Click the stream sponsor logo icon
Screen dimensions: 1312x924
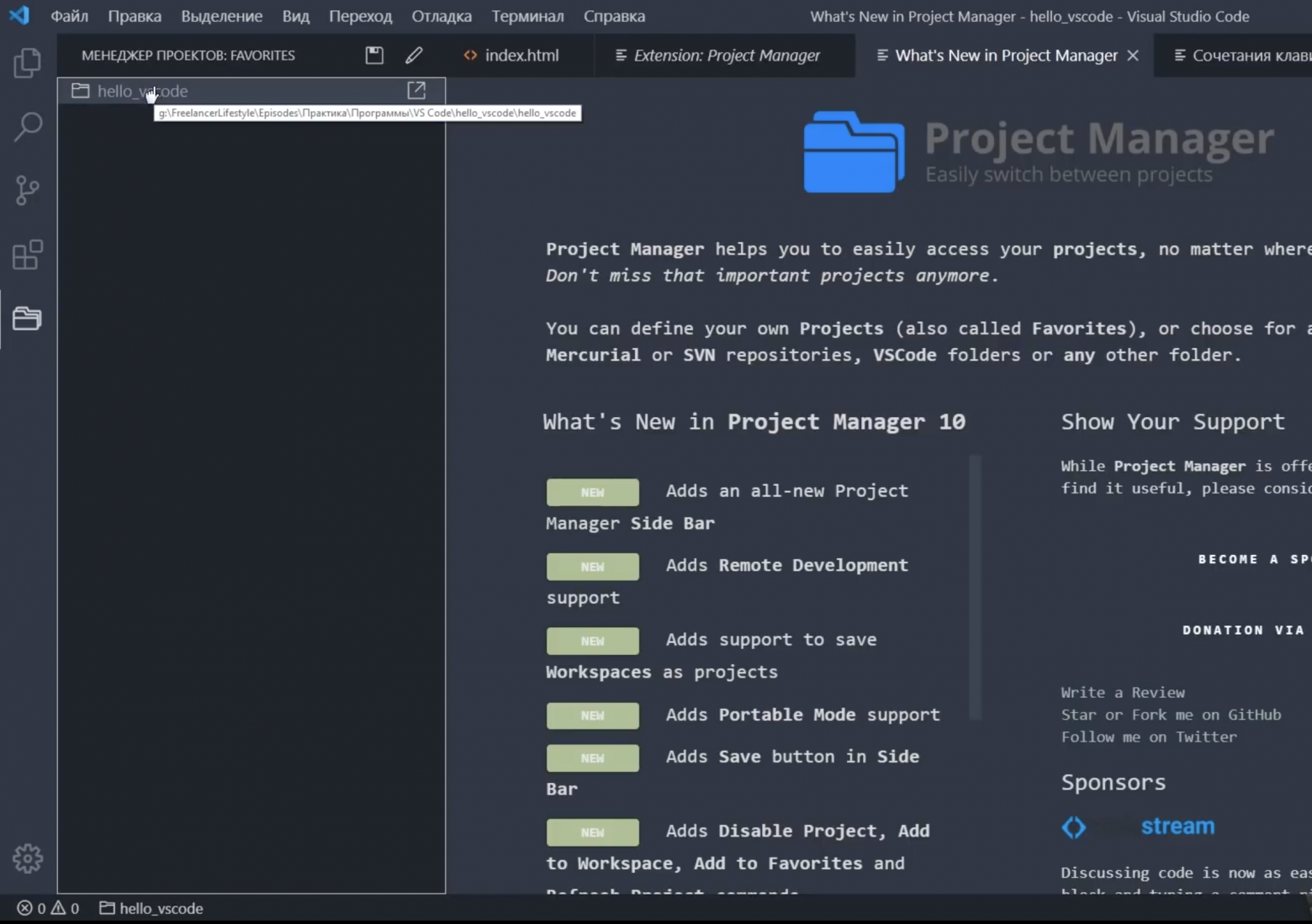tap(1074, 827)
